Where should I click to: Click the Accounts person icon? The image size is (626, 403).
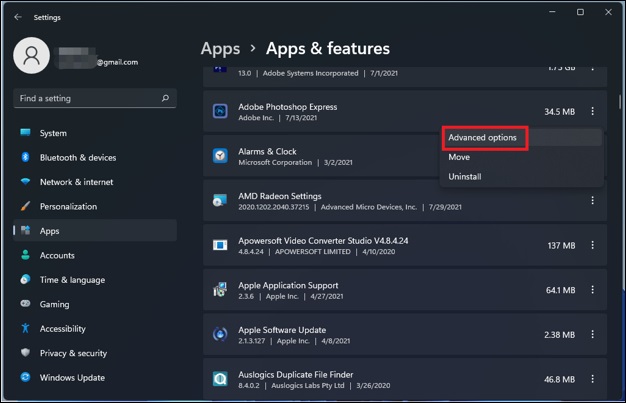26,255
